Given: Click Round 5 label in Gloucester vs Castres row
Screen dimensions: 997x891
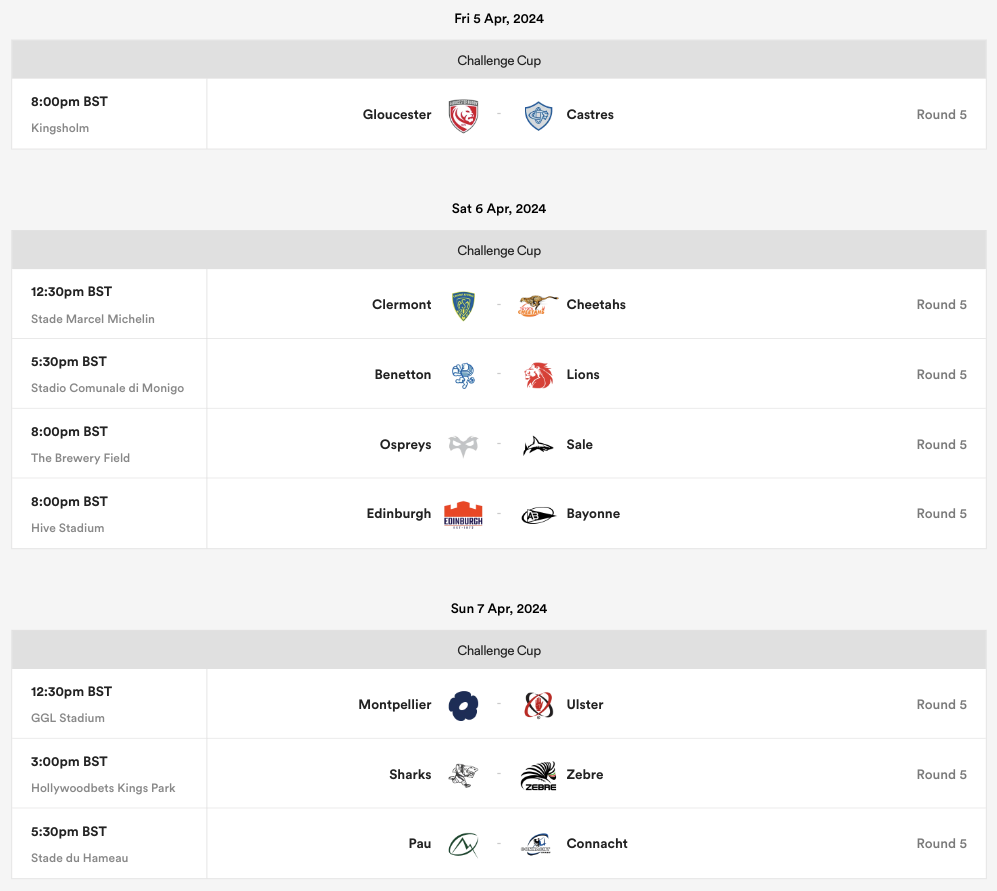Looking at the screenshot, I should click(941, 115).
